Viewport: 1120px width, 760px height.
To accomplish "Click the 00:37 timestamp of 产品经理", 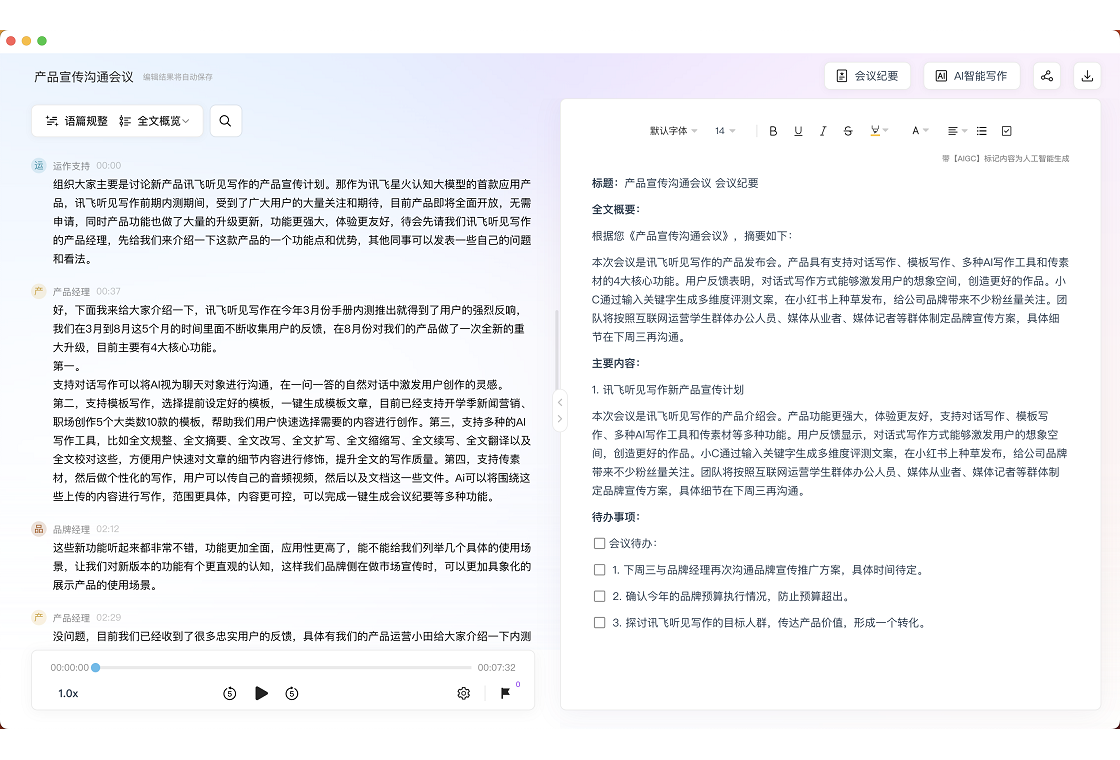I will 109,291.
